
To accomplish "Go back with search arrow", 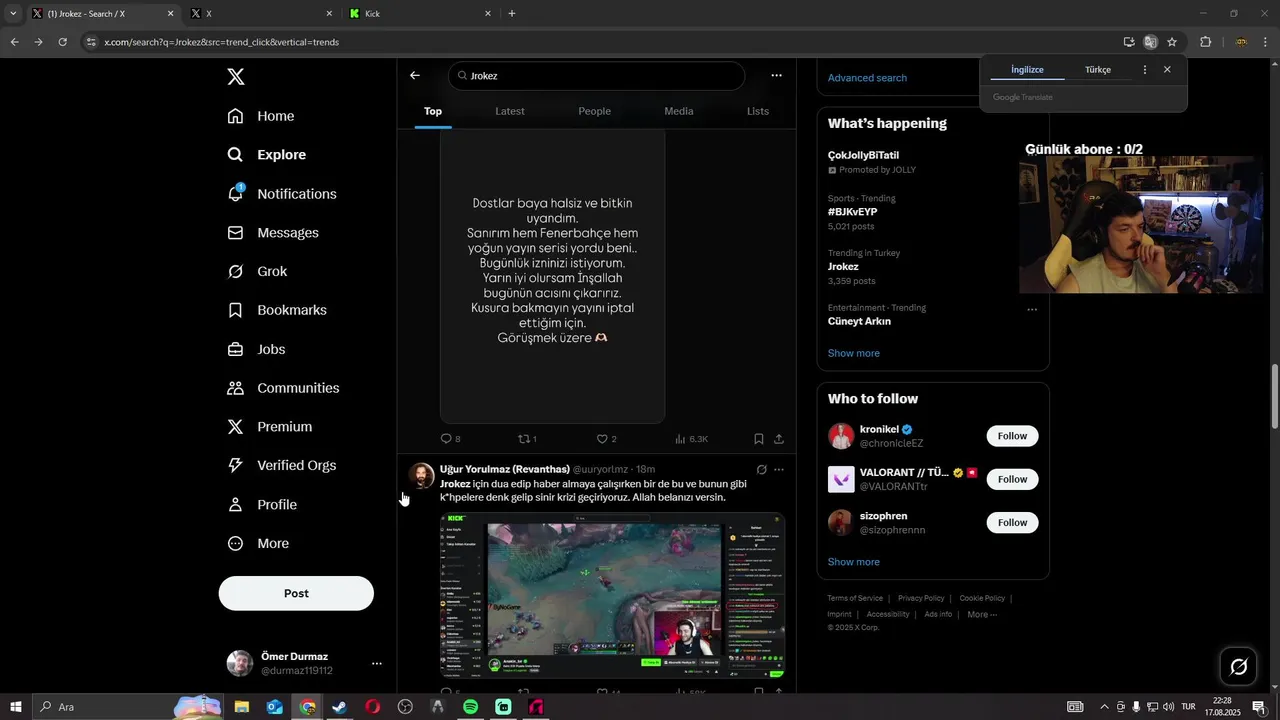I will [x=415, y=75].
